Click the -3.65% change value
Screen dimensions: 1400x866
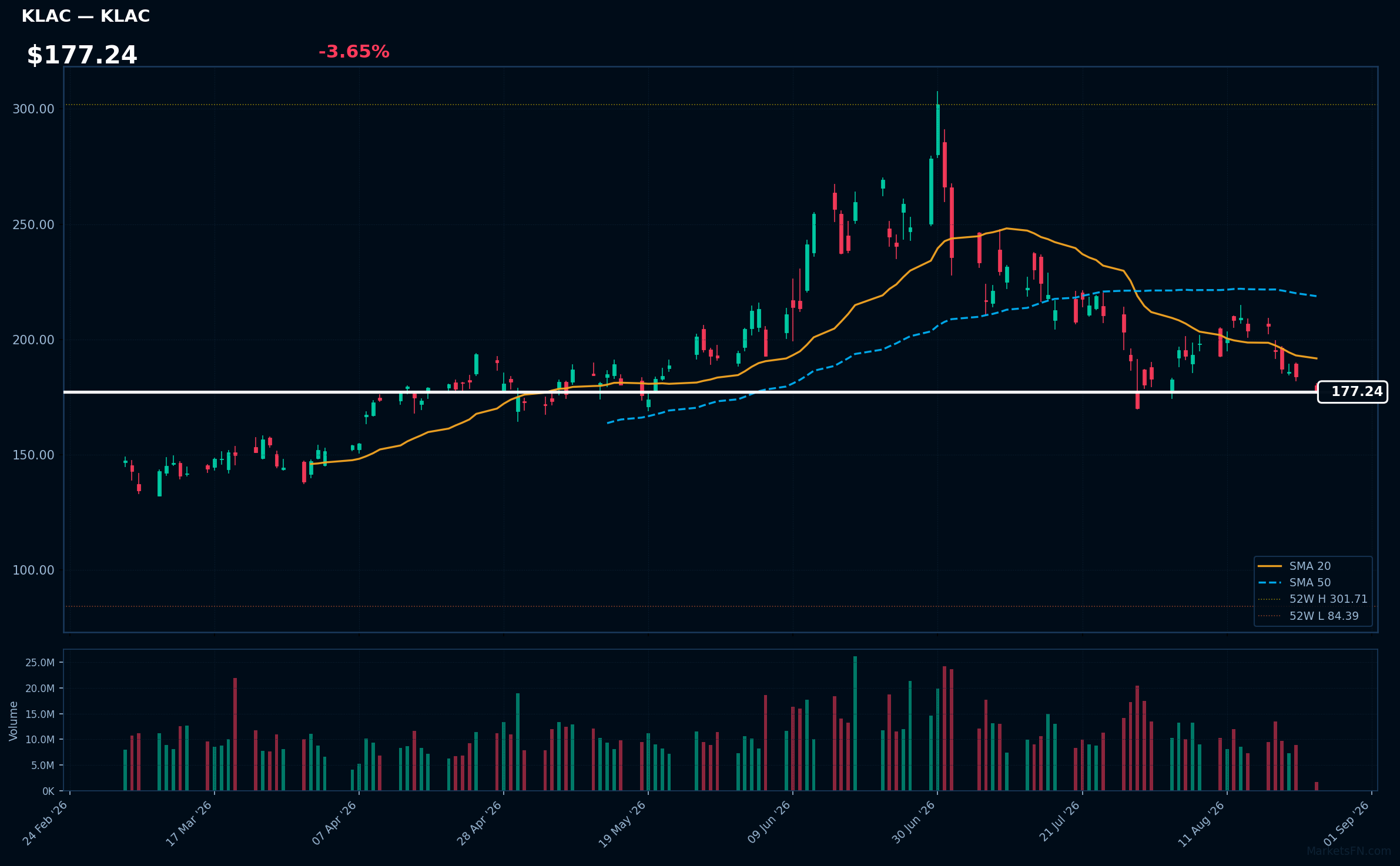click(x=354, y=52)
